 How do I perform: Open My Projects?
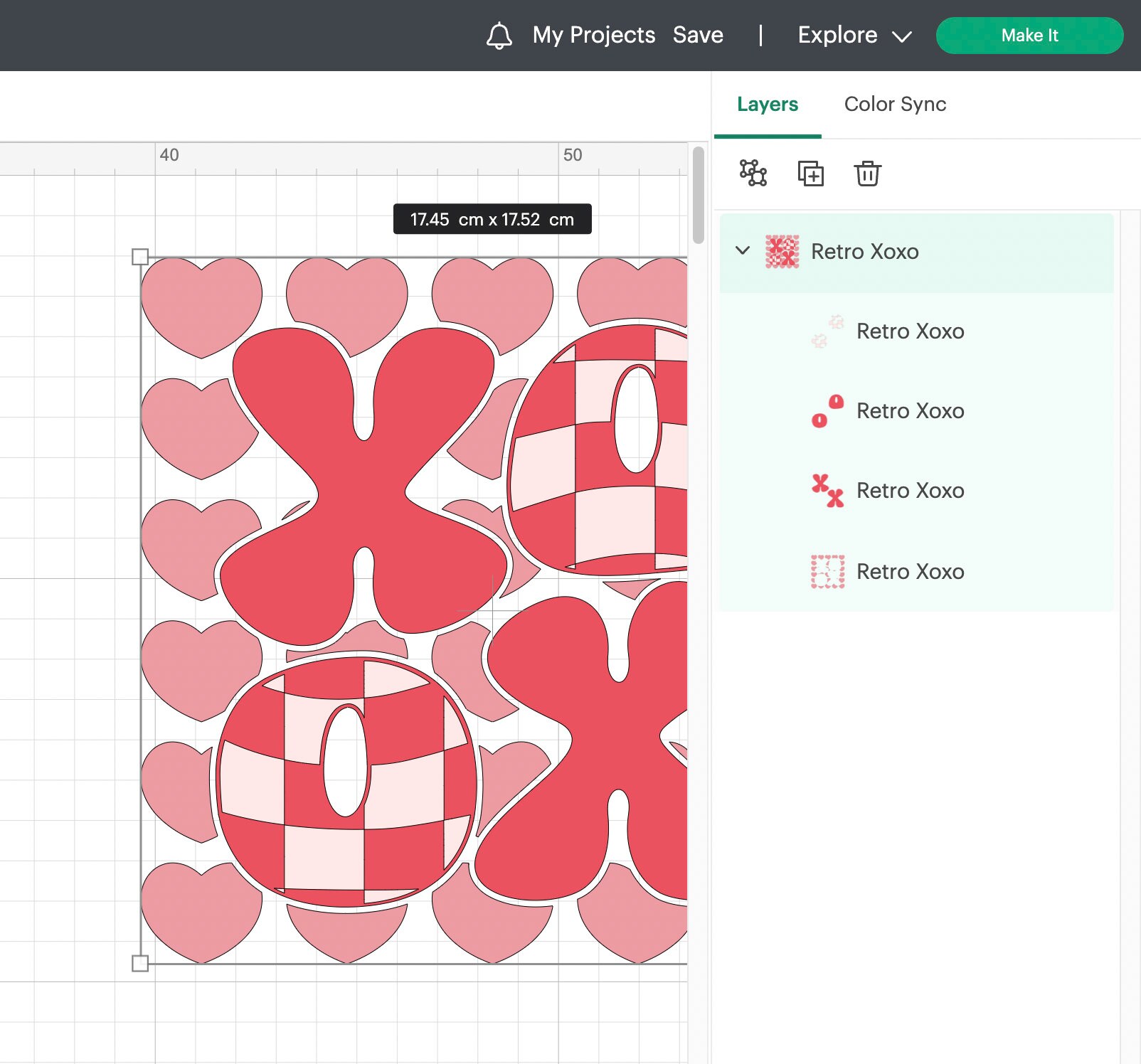594,35
